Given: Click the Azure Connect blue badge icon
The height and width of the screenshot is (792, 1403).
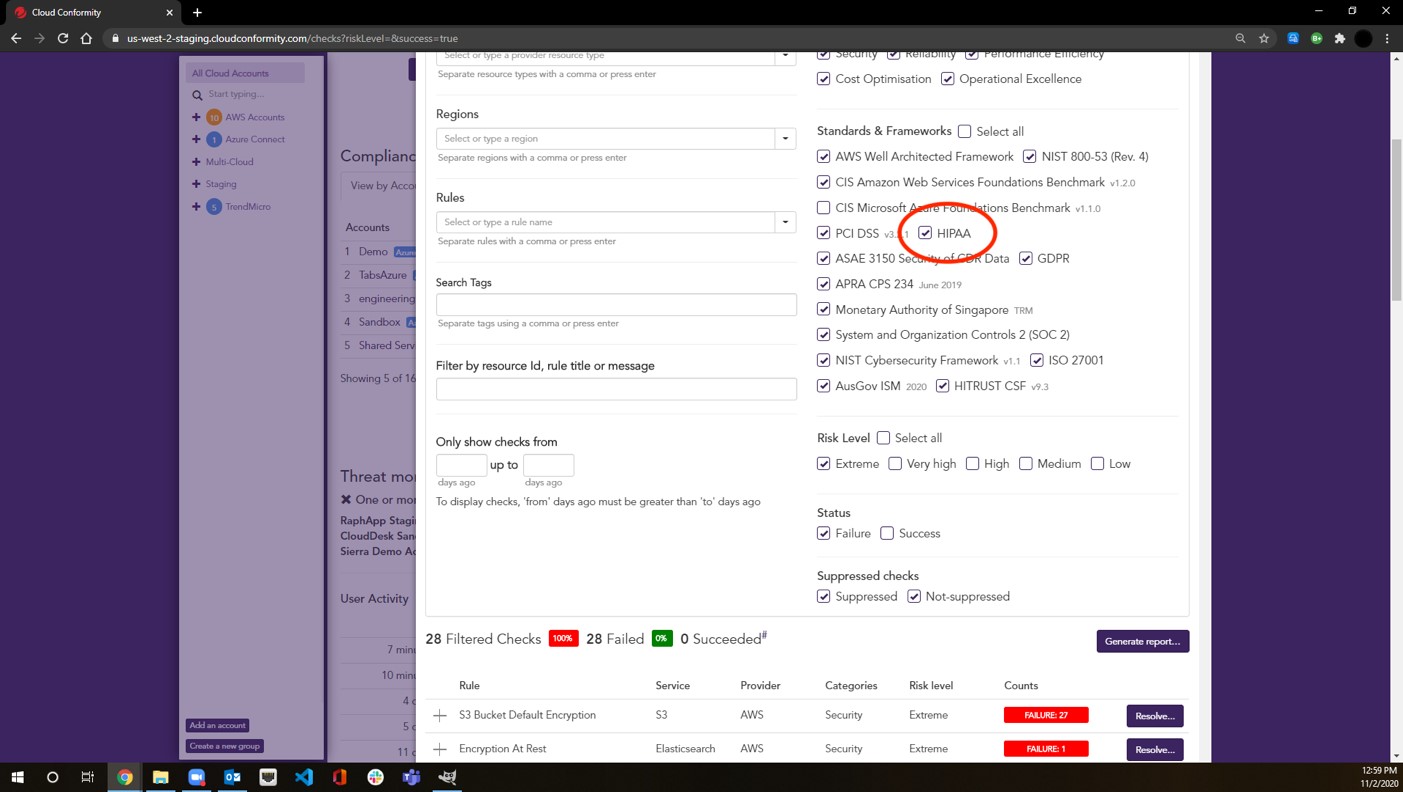Looking at the screenshot, I should pos(214,139).
